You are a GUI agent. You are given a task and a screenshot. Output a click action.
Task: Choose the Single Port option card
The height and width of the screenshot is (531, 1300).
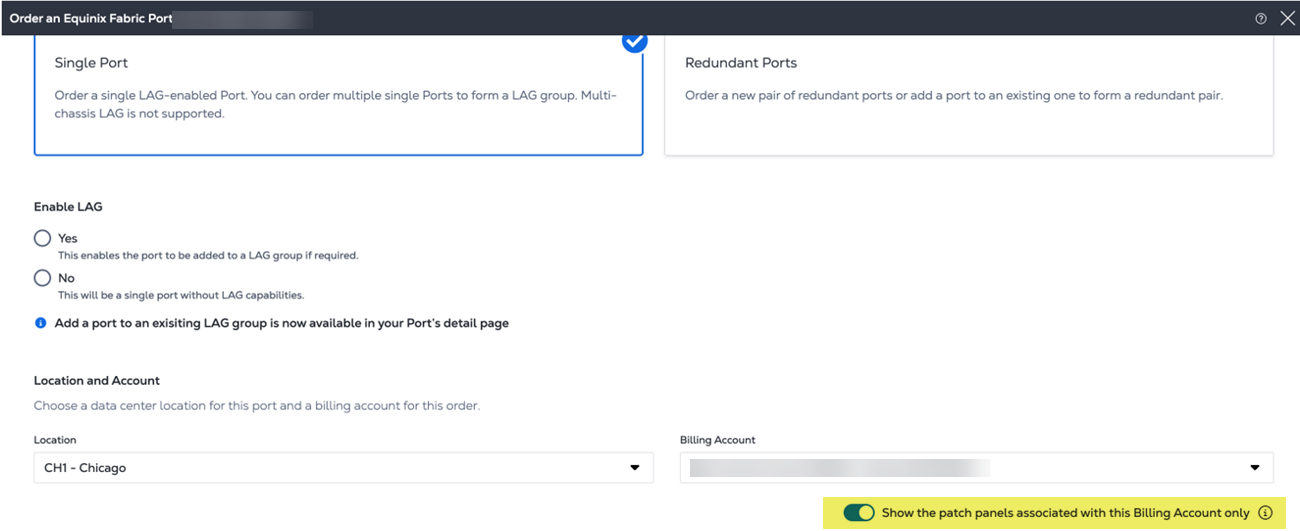338,95
